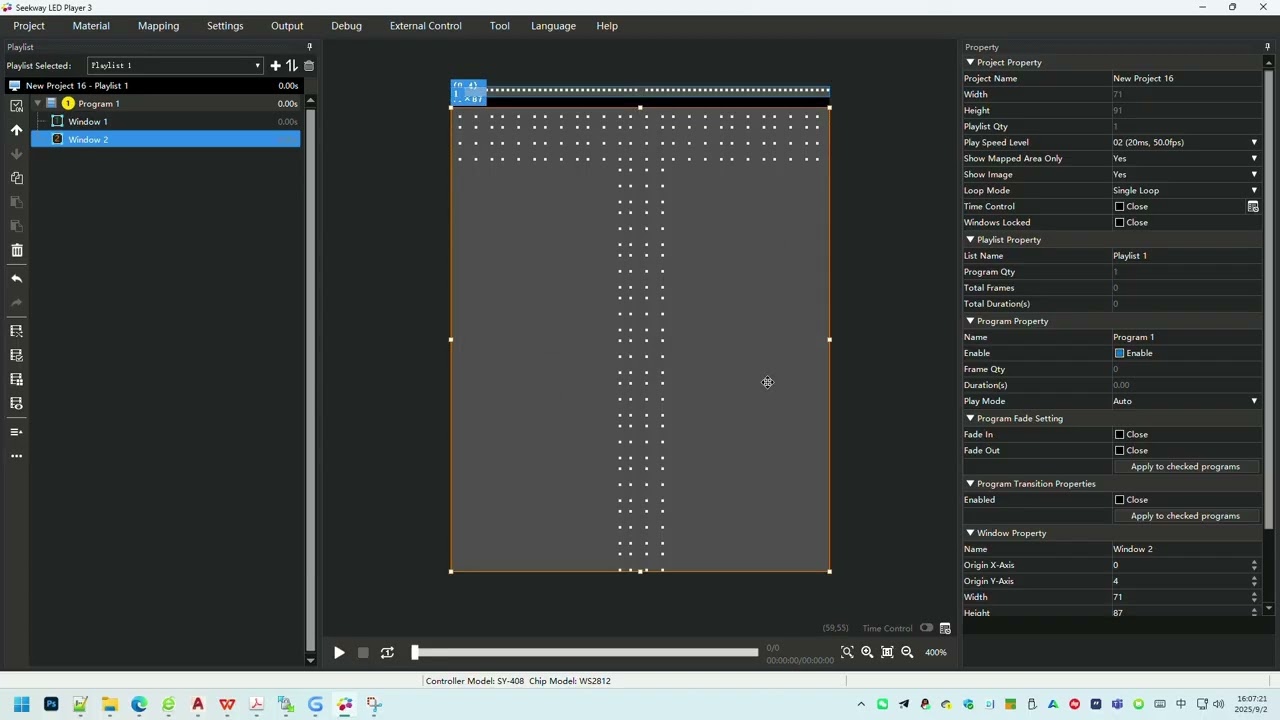Start playback with Play button
The image size is (1280, 720).
(x=339, y=653)
